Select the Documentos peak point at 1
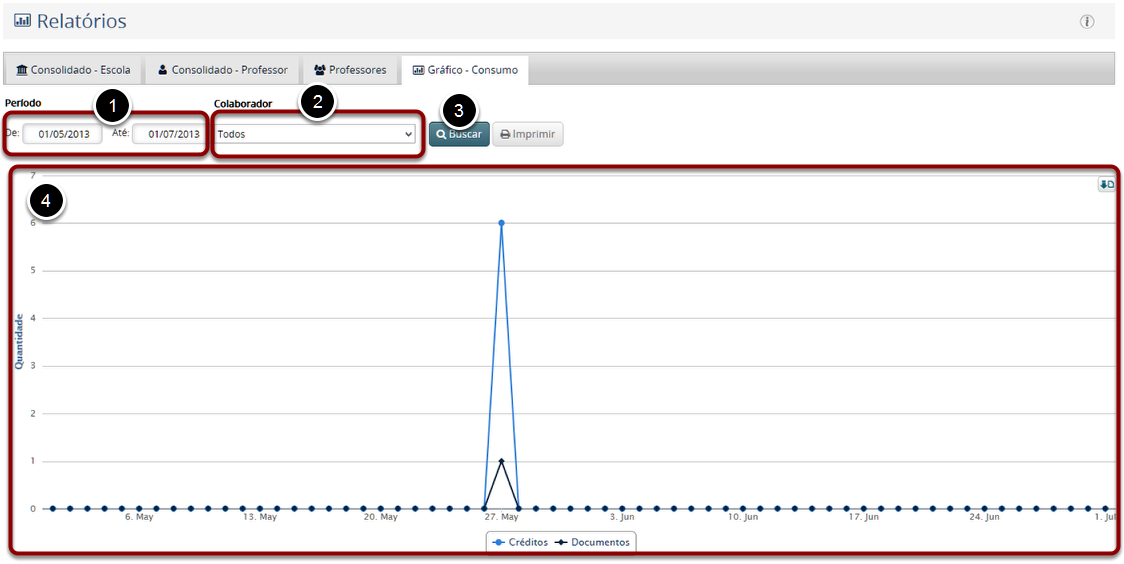 (501, 461)
